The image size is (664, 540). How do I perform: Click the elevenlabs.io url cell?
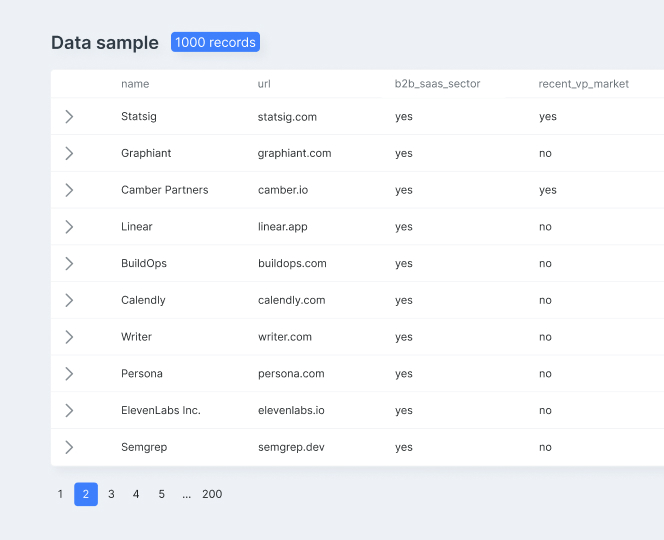291,410
